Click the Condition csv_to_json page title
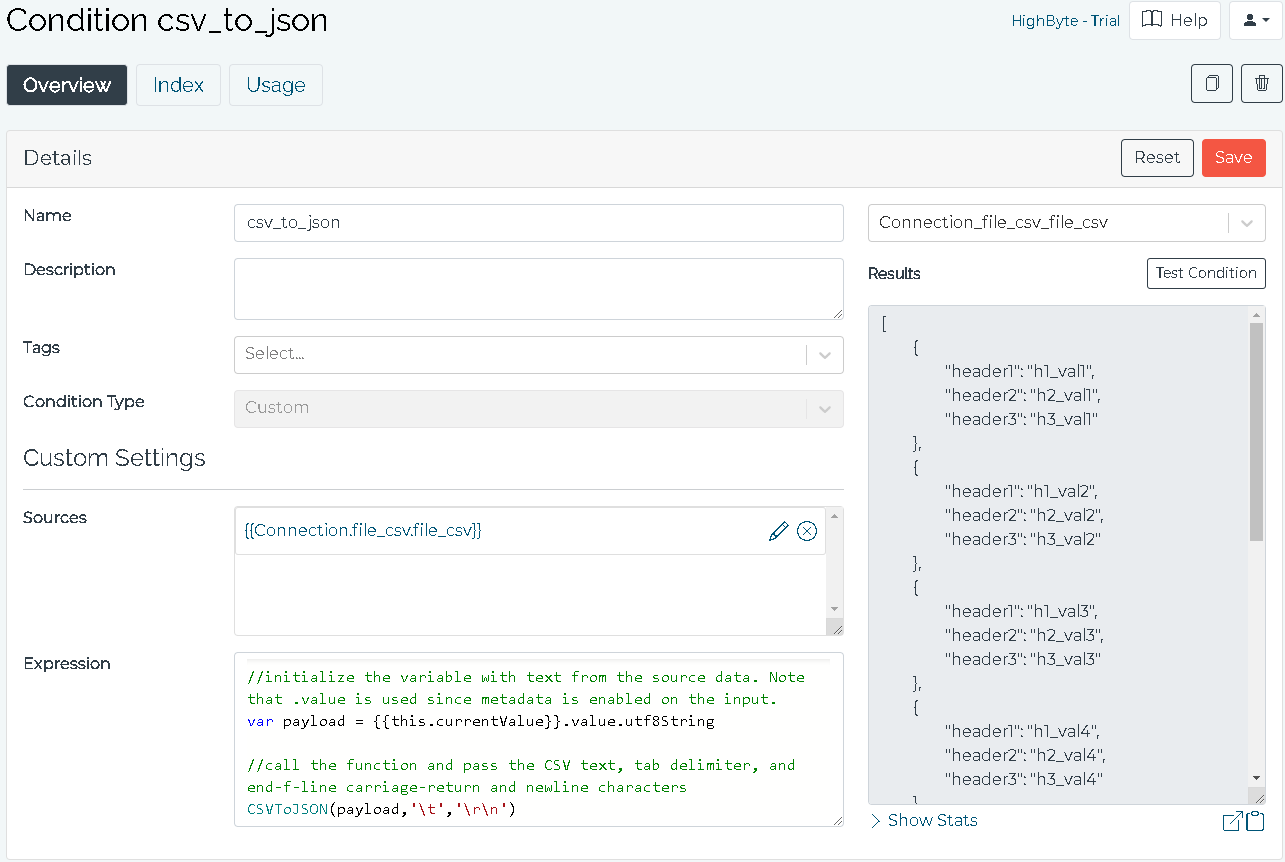Image resolution: width=1285 pixels, height=862 pixels. coord(166,20)
